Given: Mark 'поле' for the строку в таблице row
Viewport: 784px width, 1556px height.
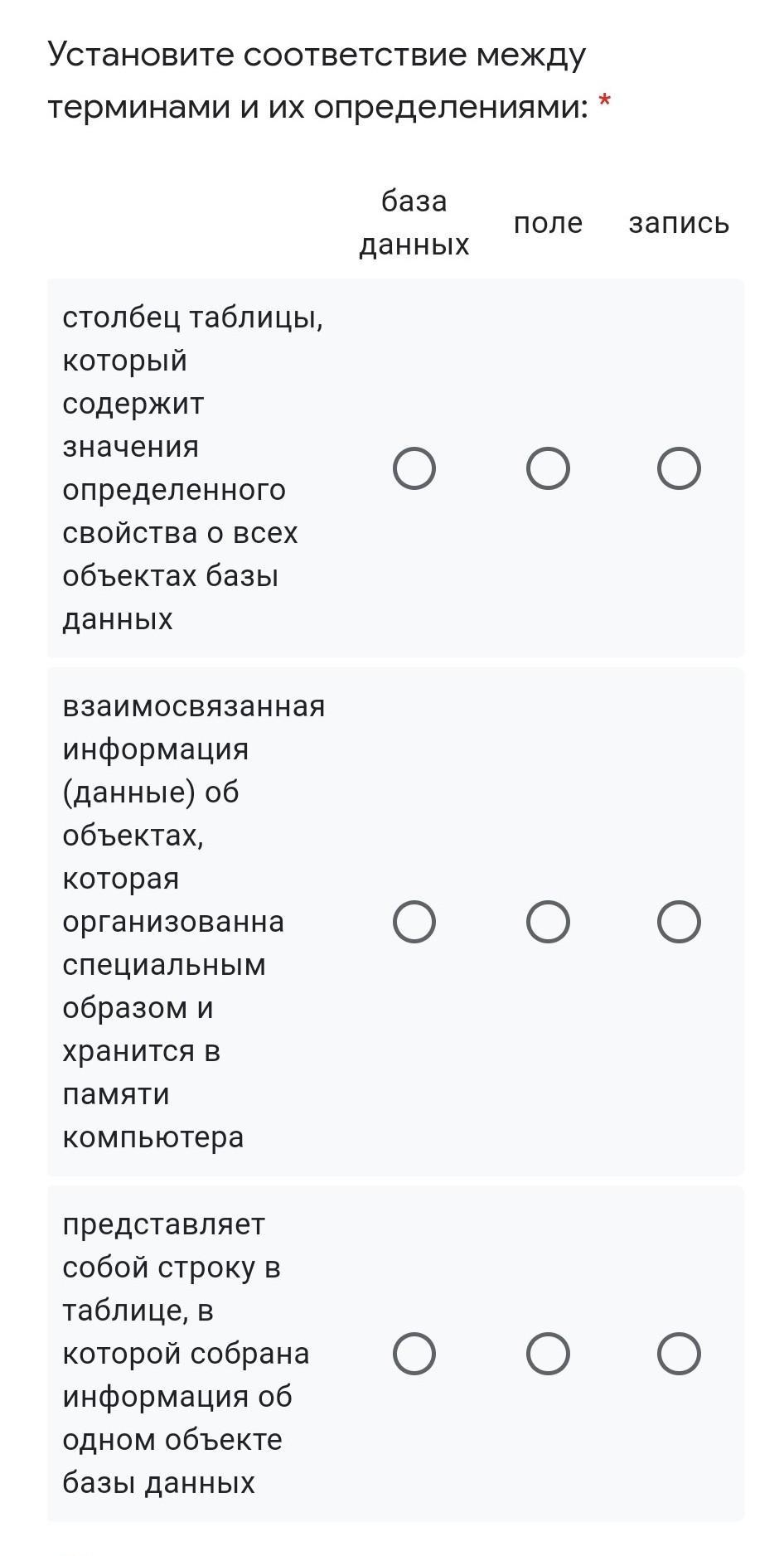Looking at the screenshot, I should pyautogui.click(x=548, y=1354).
